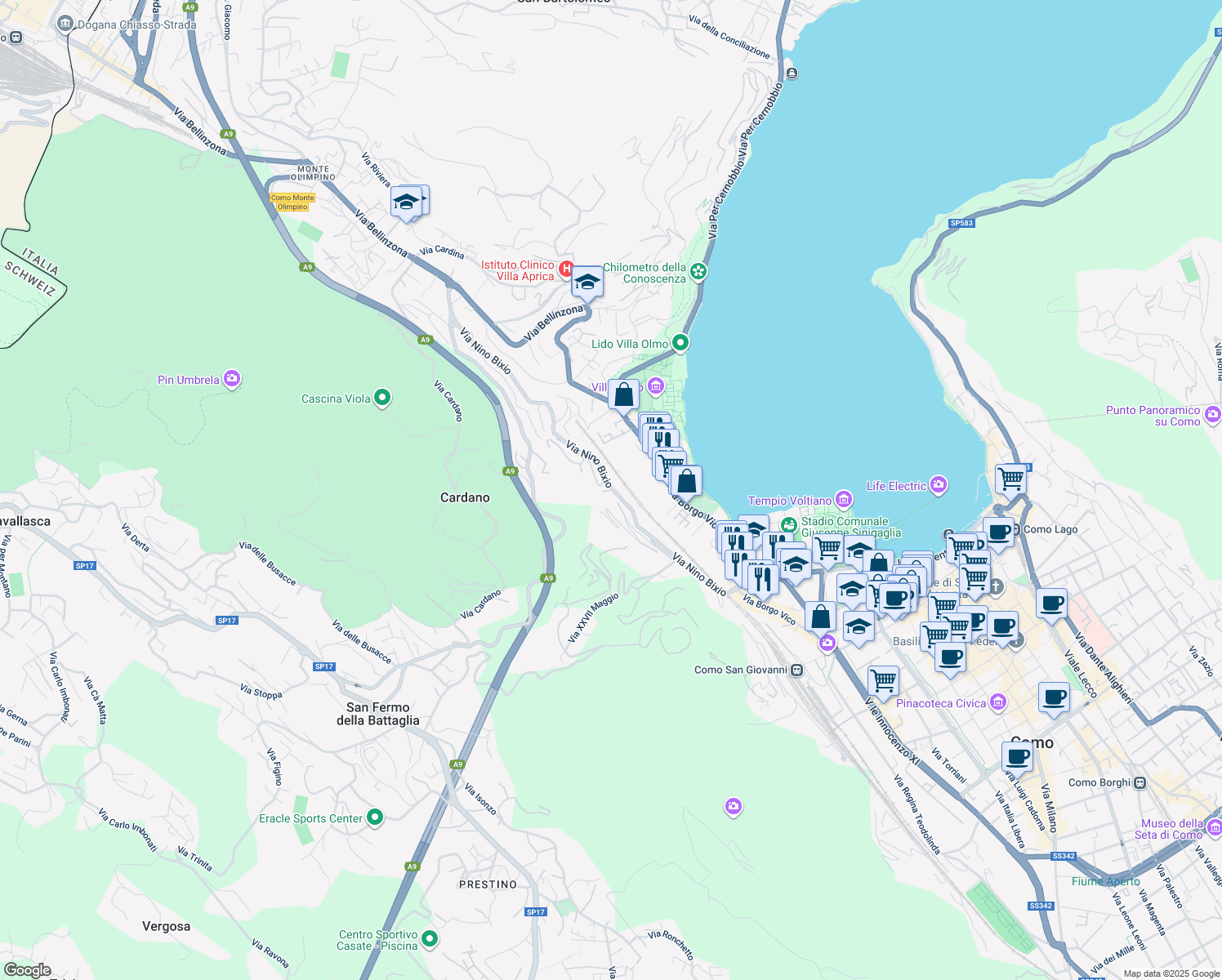Click the Como San Giovanni station label
This screenshot has width=1222, height=980.
741,670
